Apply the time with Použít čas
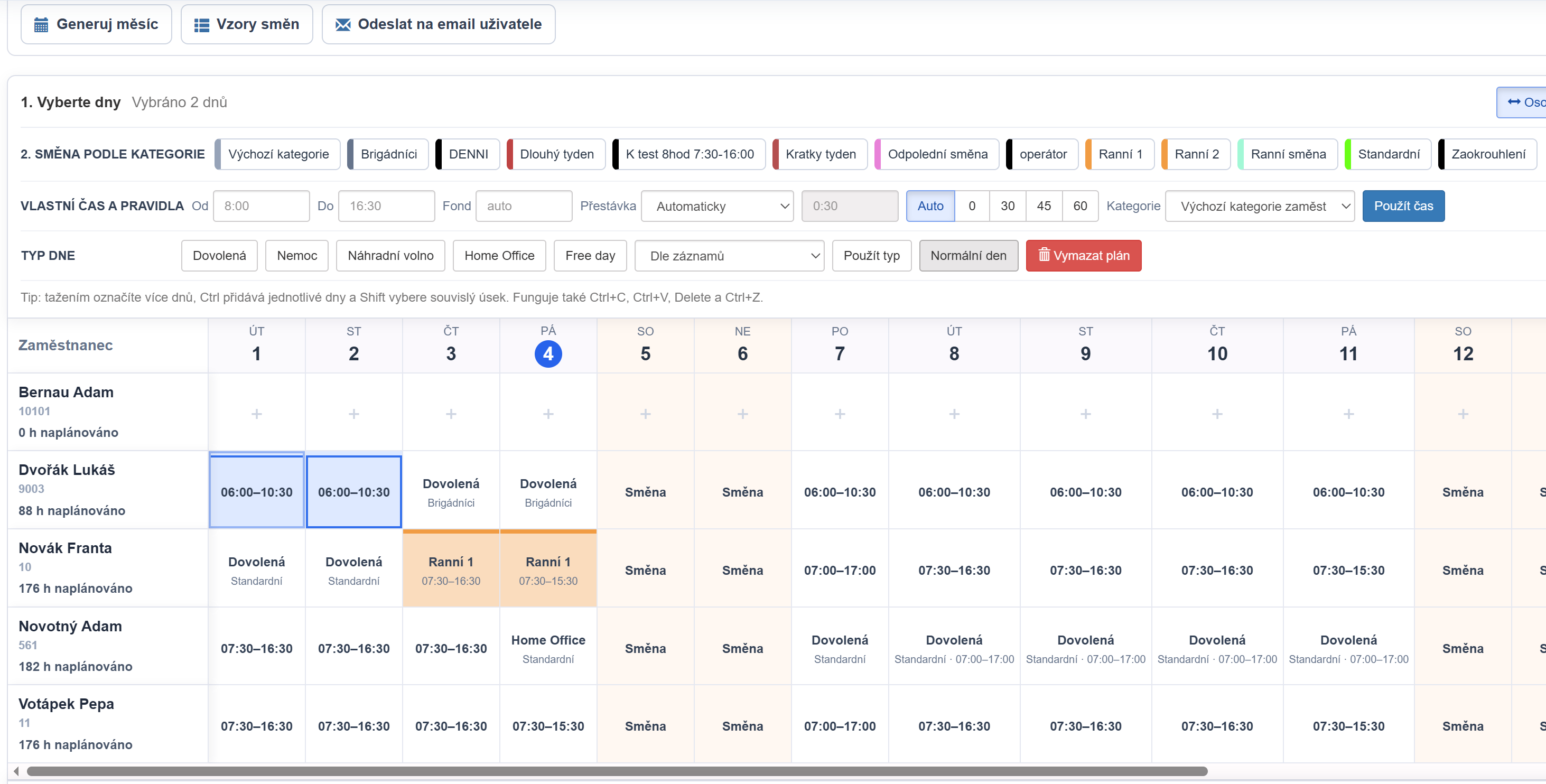This screenshot has height=784, width=1546. (x=1403, y=206)
